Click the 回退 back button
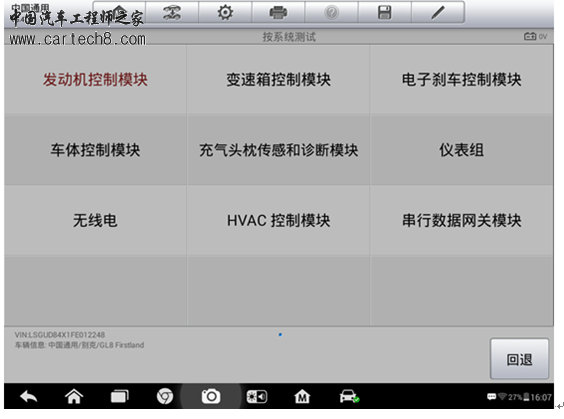The height and width of the screenshot is (419, 564). pyautogui.click(x=519, y=359)
